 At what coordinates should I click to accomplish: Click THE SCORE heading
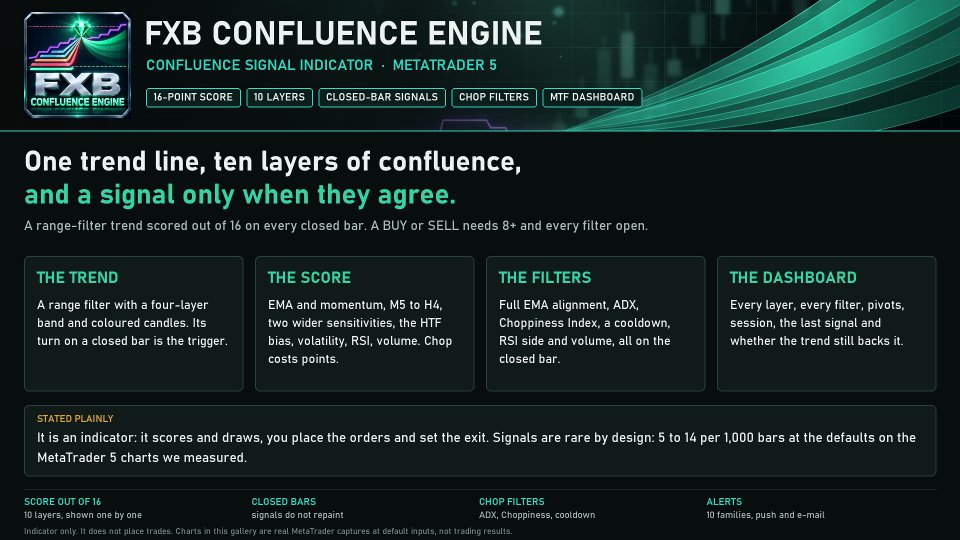(x=309, y=278)
